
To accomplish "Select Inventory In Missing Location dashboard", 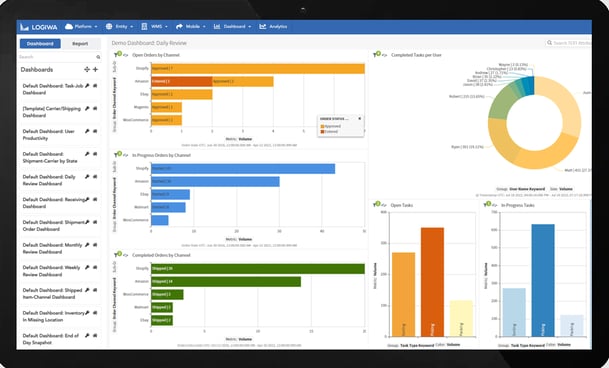I will 54,316.
